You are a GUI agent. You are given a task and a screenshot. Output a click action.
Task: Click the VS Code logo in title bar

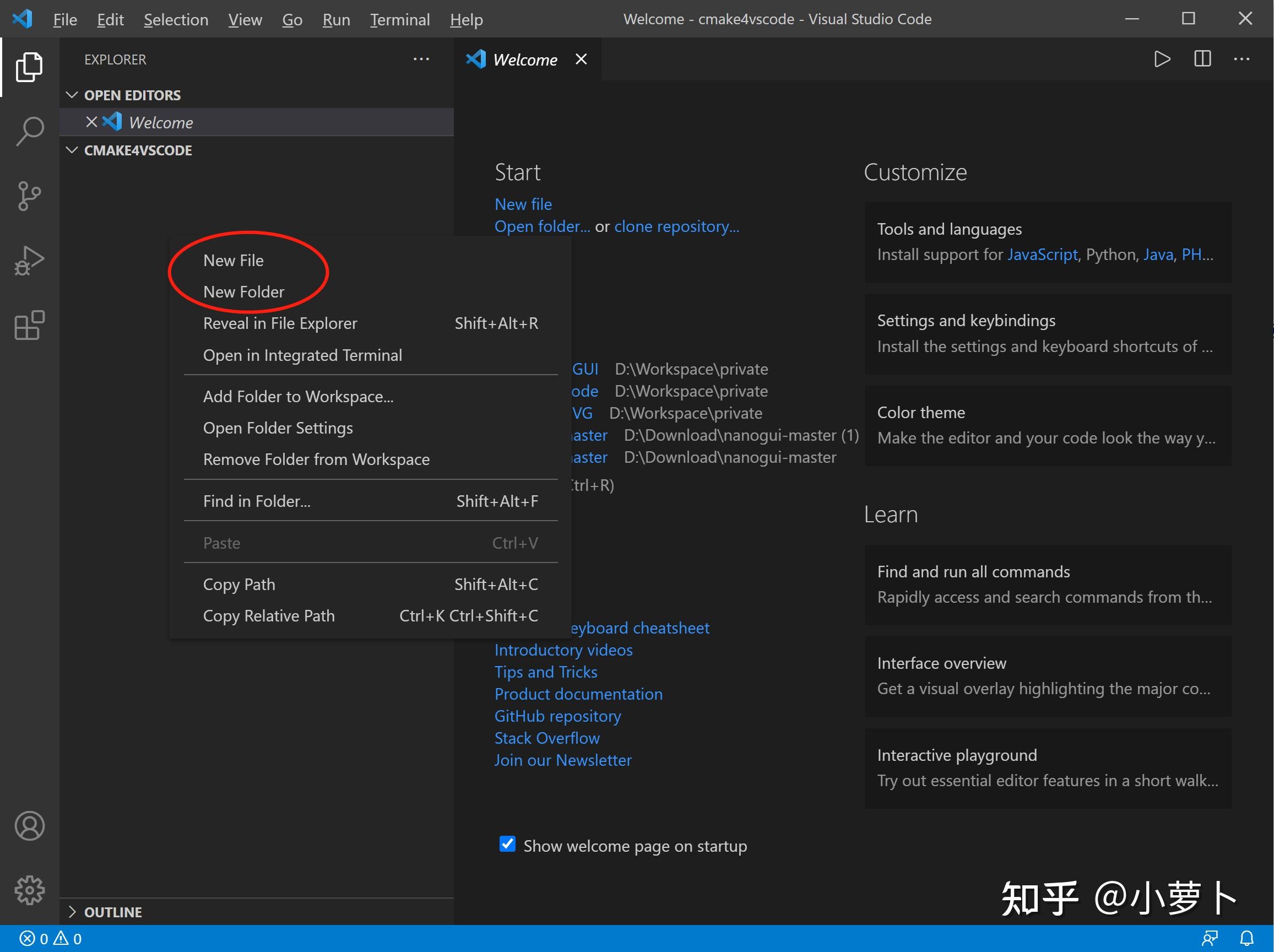point(22,19)
